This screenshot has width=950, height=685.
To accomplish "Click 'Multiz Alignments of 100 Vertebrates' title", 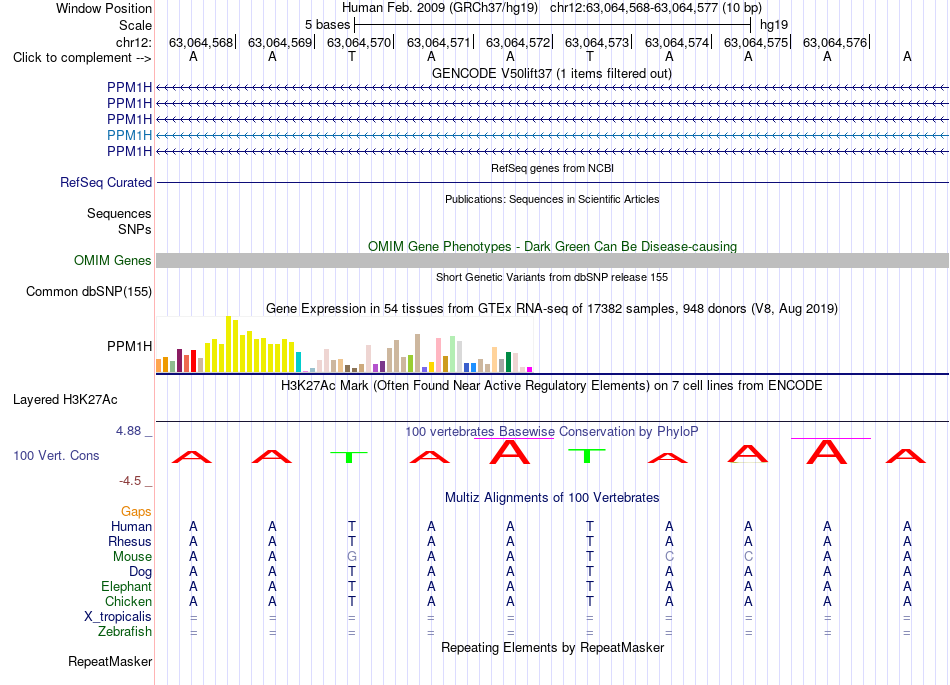I will (x=552, y=497).
